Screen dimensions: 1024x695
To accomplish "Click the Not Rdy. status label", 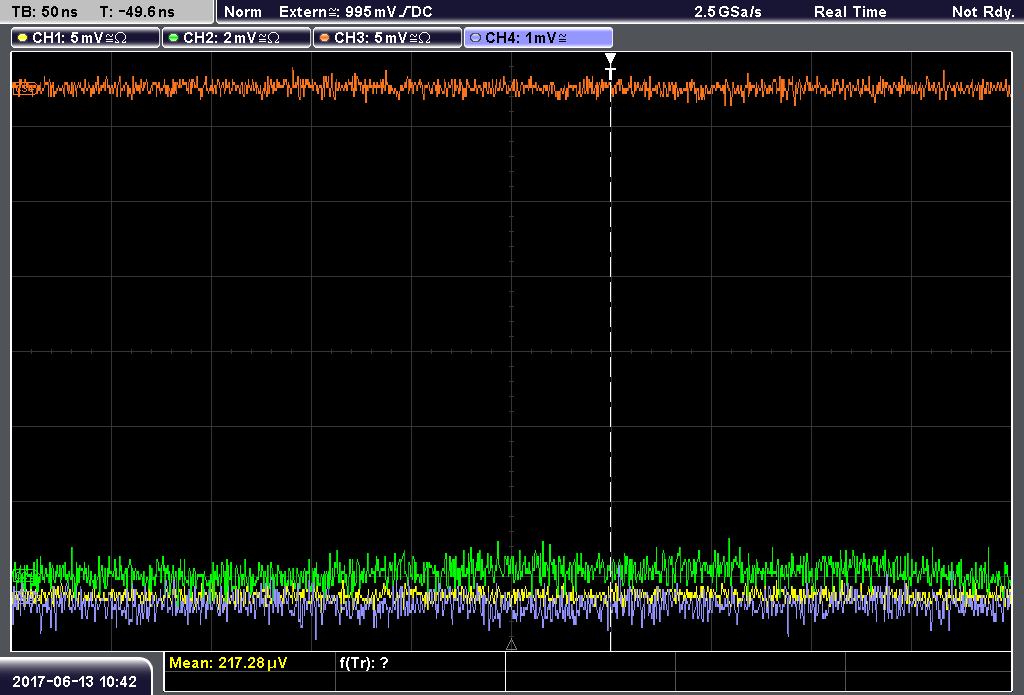I will click(x=983, y=12).
